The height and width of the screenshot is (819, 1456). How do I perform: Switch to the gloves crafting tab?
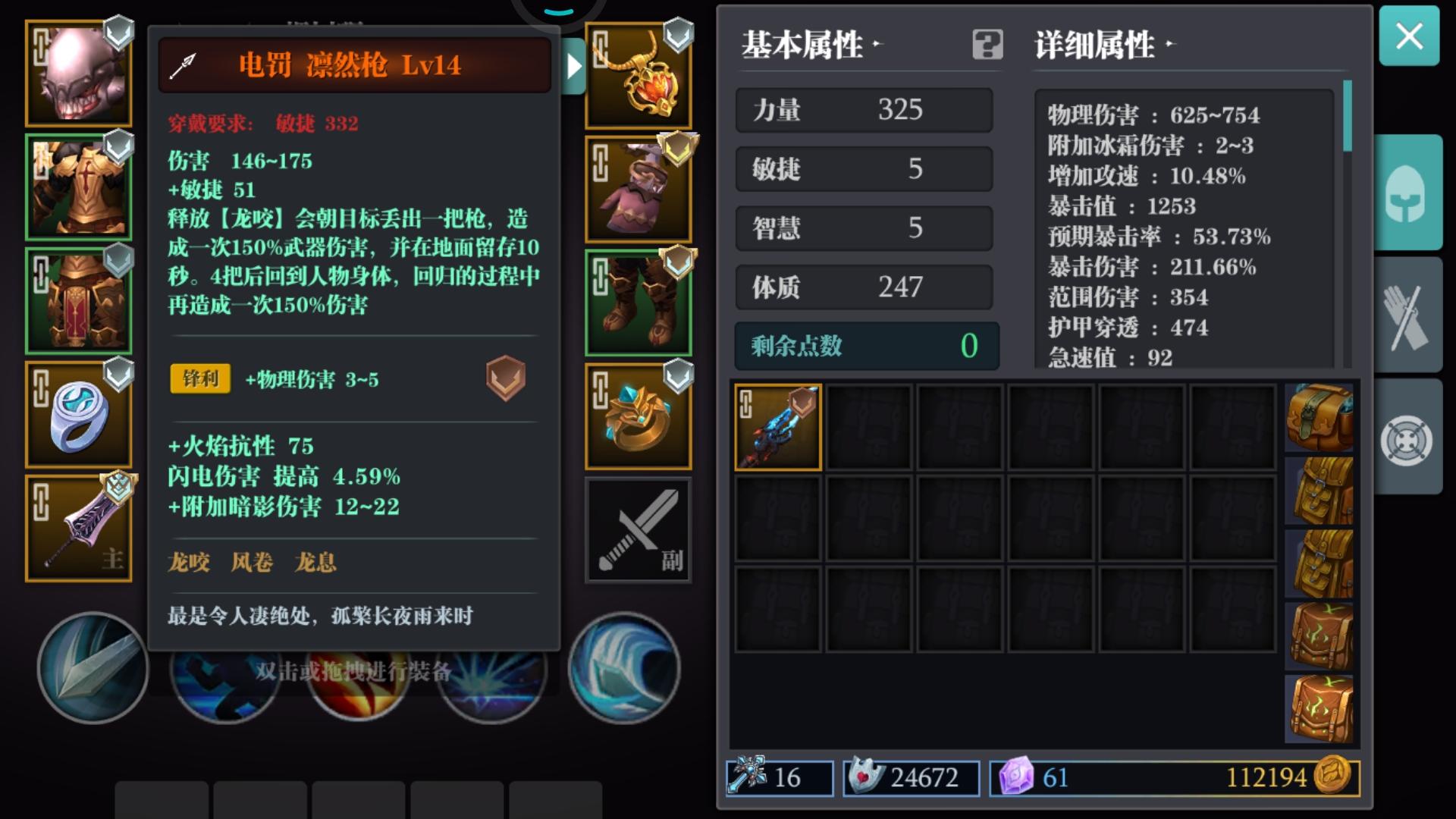pos(1408,315)
